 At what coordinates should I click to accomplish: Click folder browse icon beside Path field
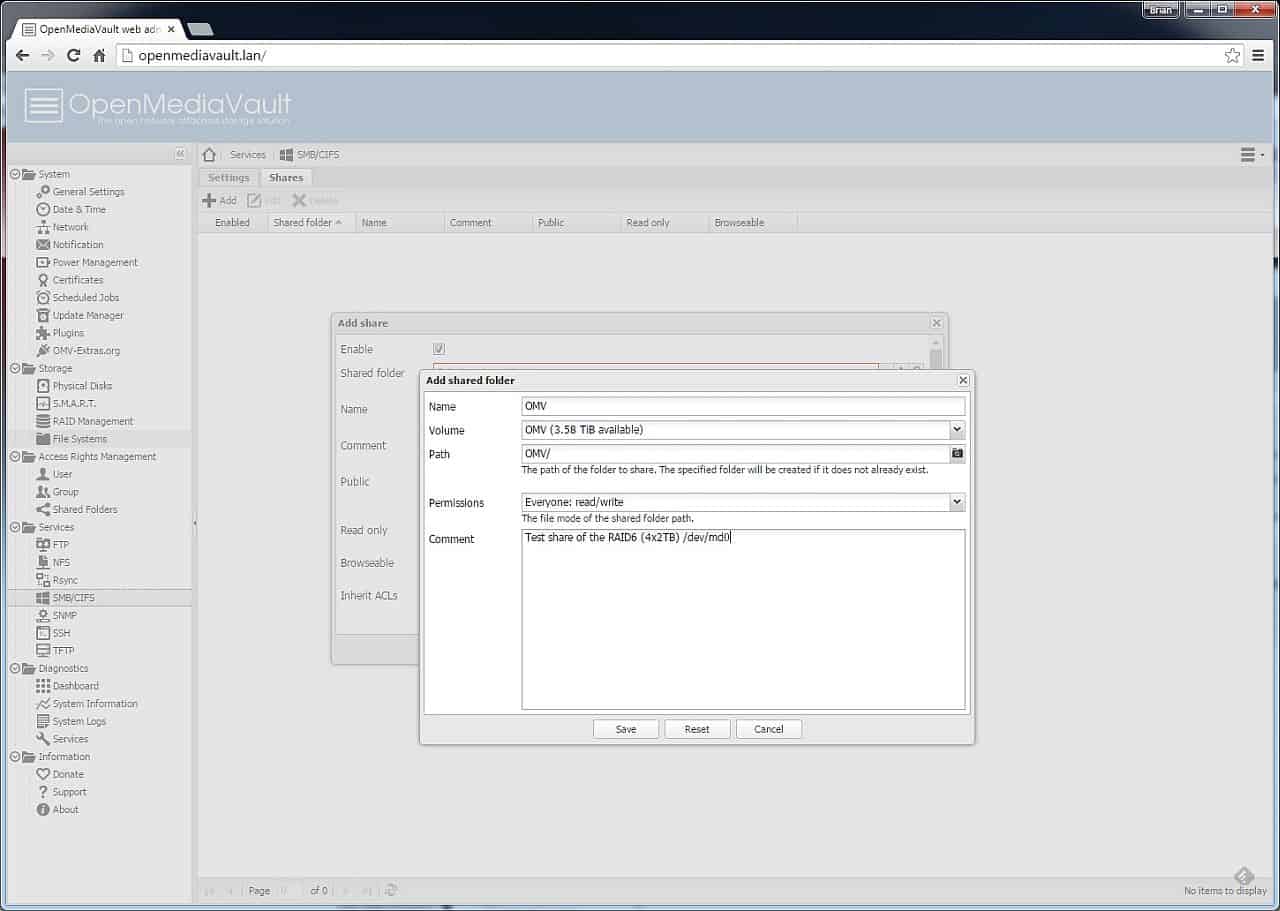click(x=957, y=454)
